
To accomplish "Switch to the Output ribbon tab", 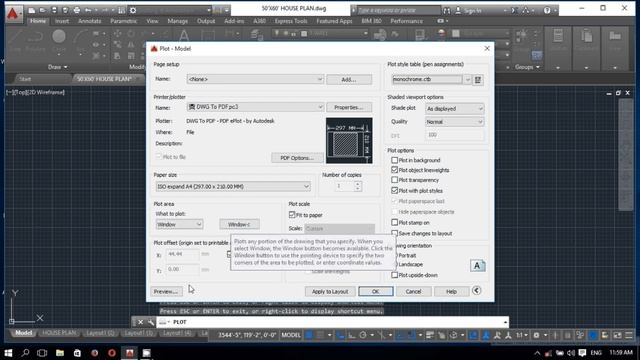I will (206, 21).
